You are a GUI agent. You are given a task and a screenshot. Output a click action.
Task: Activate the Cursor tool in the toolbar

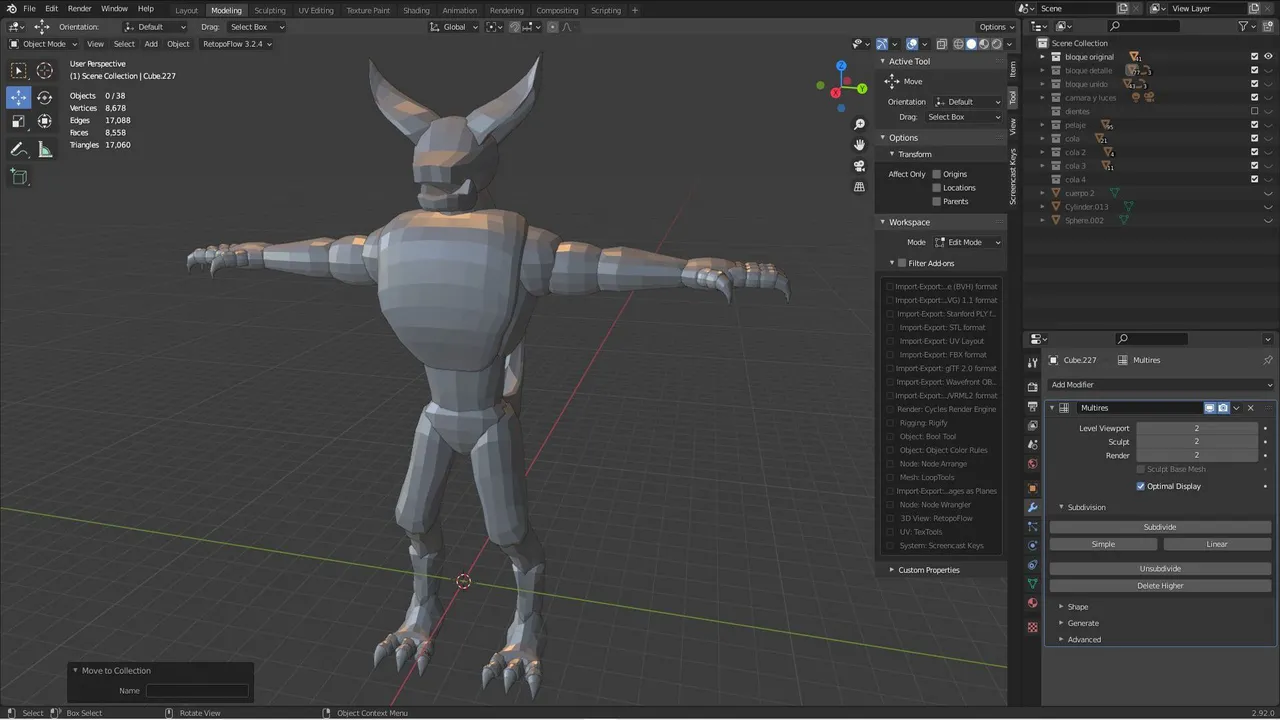pyautogui.click(x=45, y=70)
